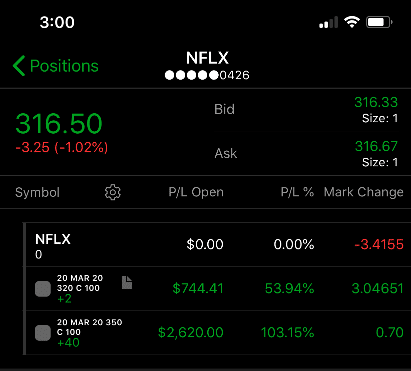The height and width of the screenshot is (371, 411).
Task: Tap the Ask price 316.67
Action: 376,146
